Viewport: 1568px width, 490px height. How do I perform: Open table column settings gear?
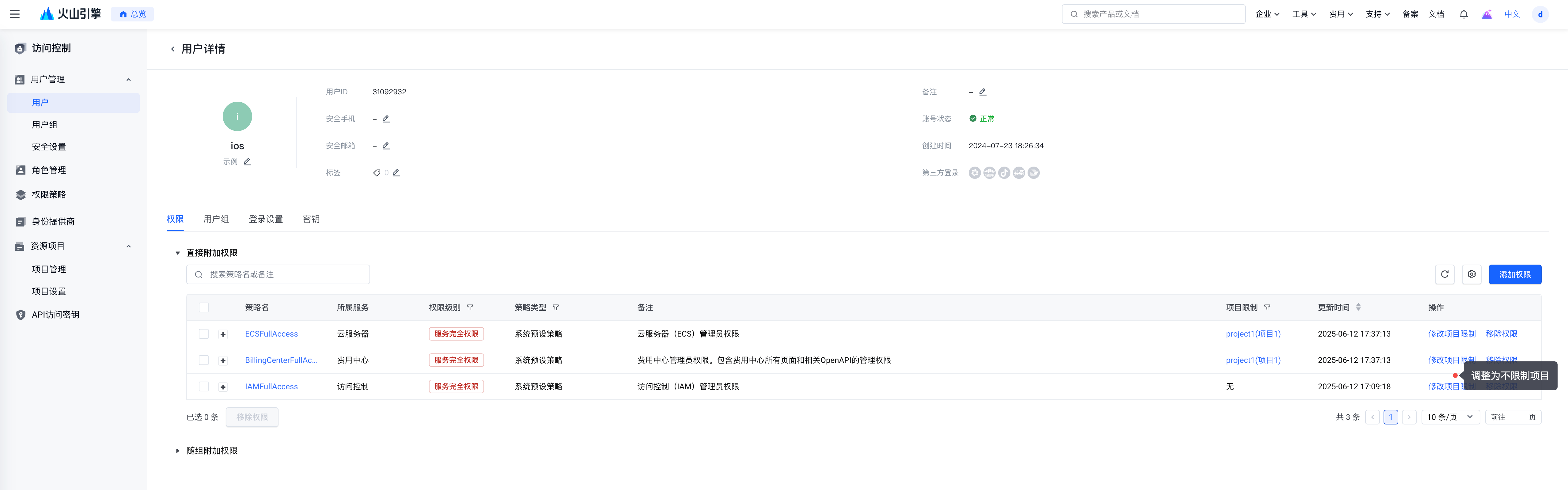pos(1471,274)
